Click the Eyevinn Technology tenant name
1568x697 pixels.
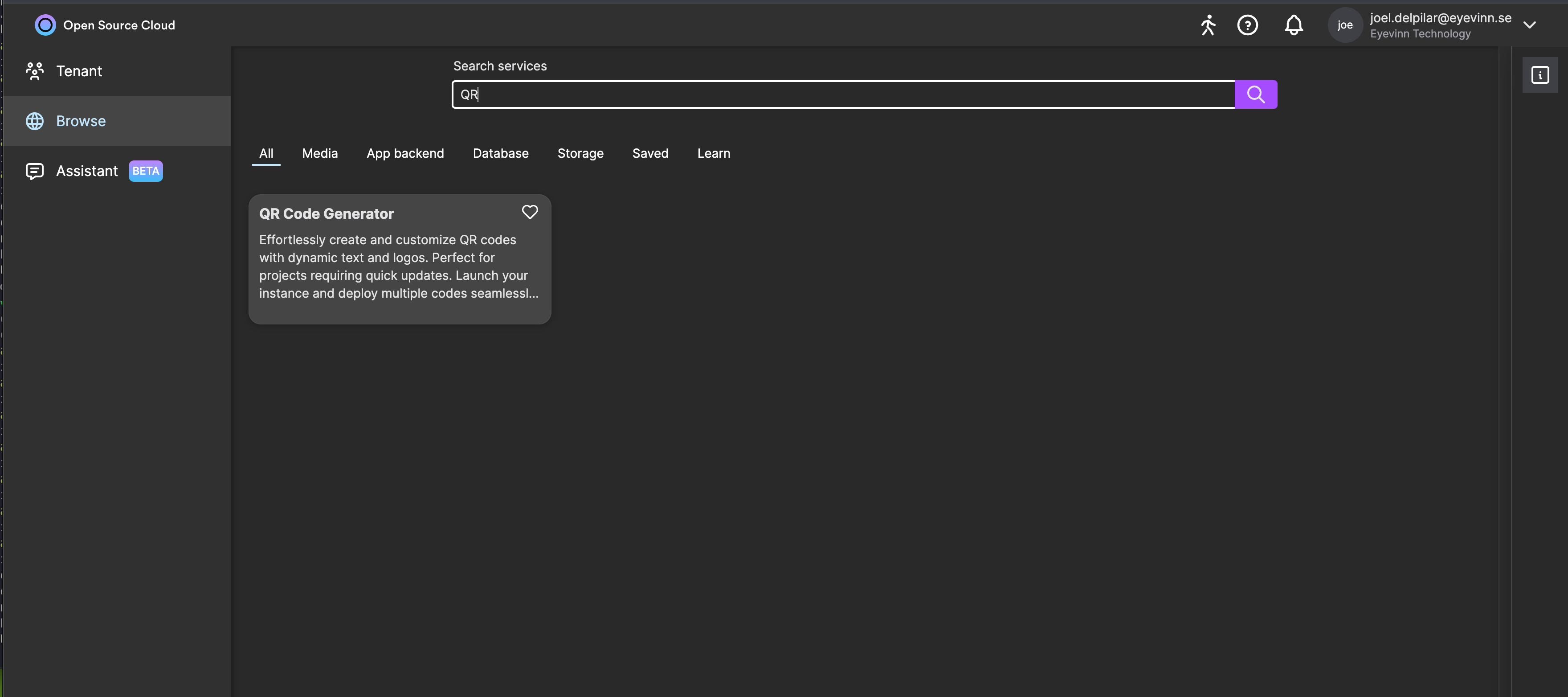click(x=1420, y=33)
